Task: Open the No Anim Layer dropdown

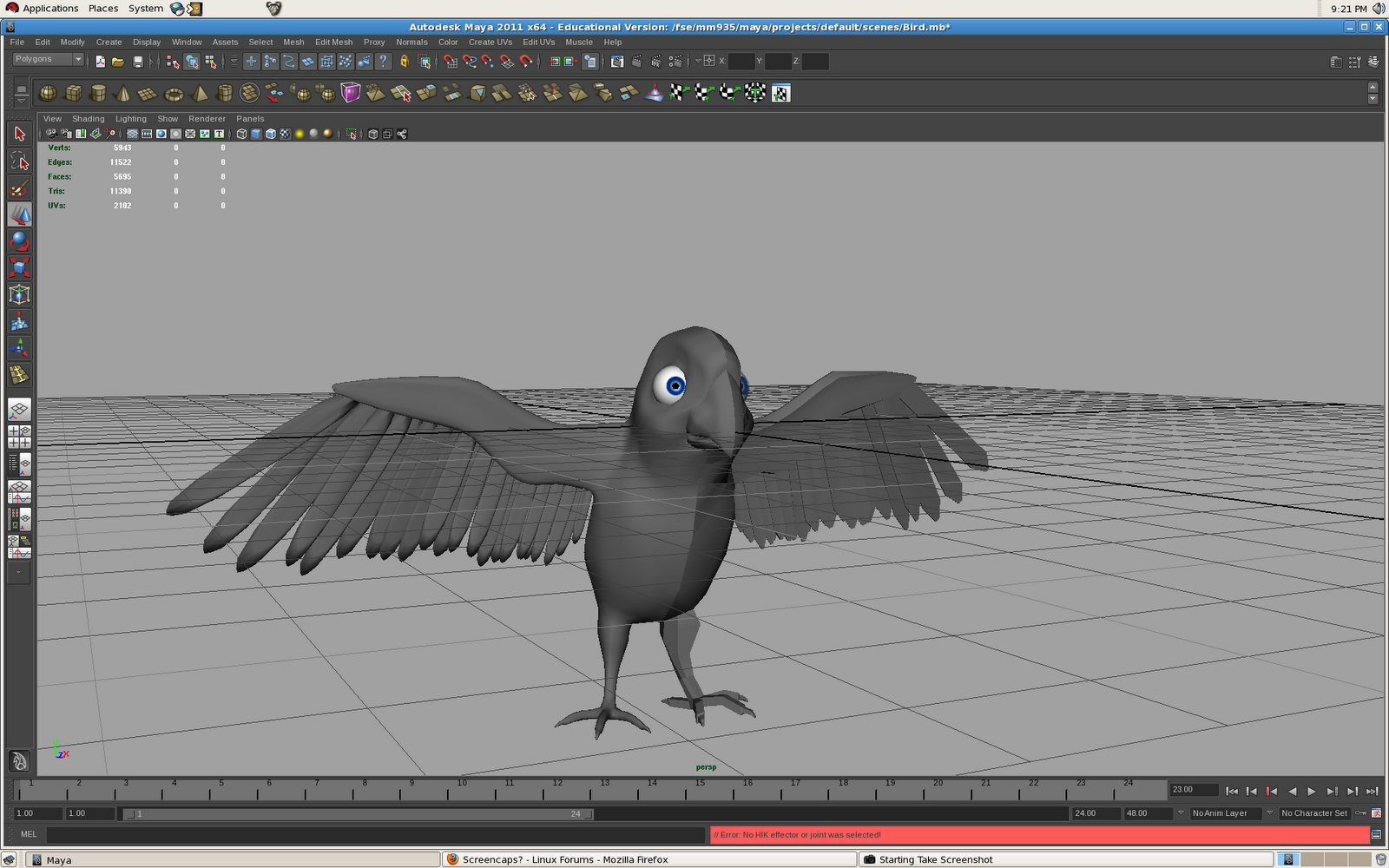Action: click(x=1224, y=813)
